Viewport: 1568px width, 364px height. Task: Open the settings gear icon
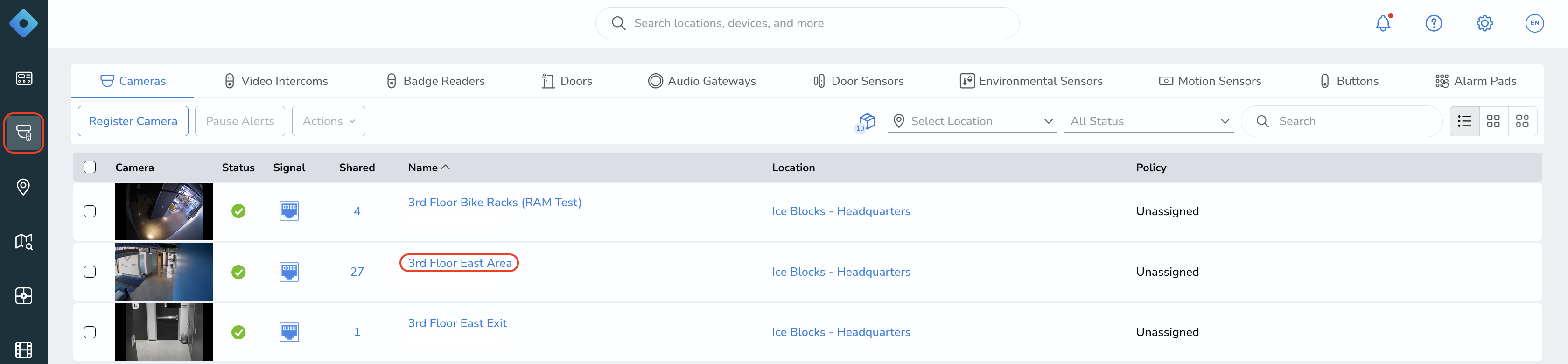(1484, 23)
